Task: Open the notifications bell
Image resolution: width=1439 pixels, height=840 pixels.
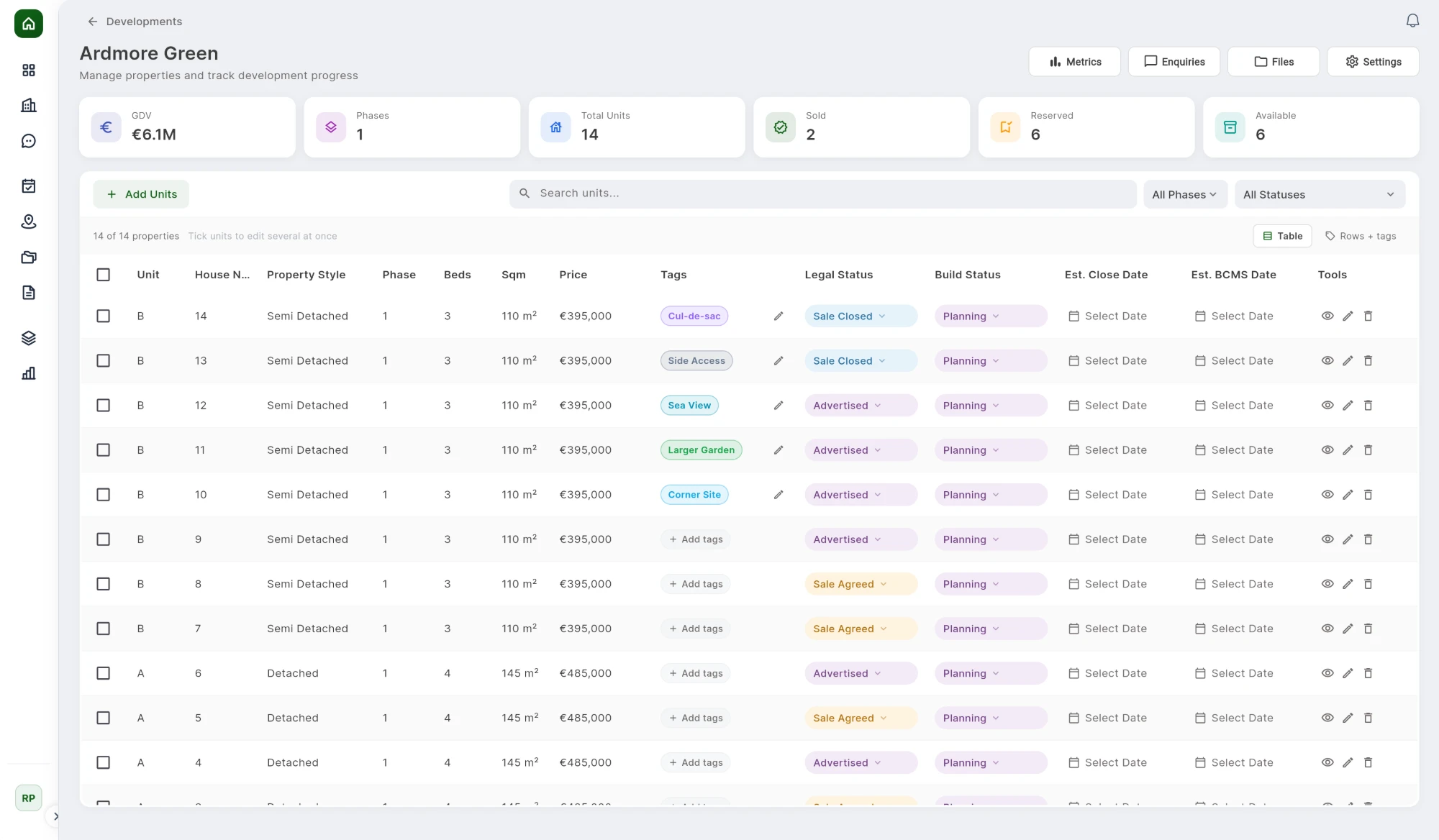Action: [1412, 21]
